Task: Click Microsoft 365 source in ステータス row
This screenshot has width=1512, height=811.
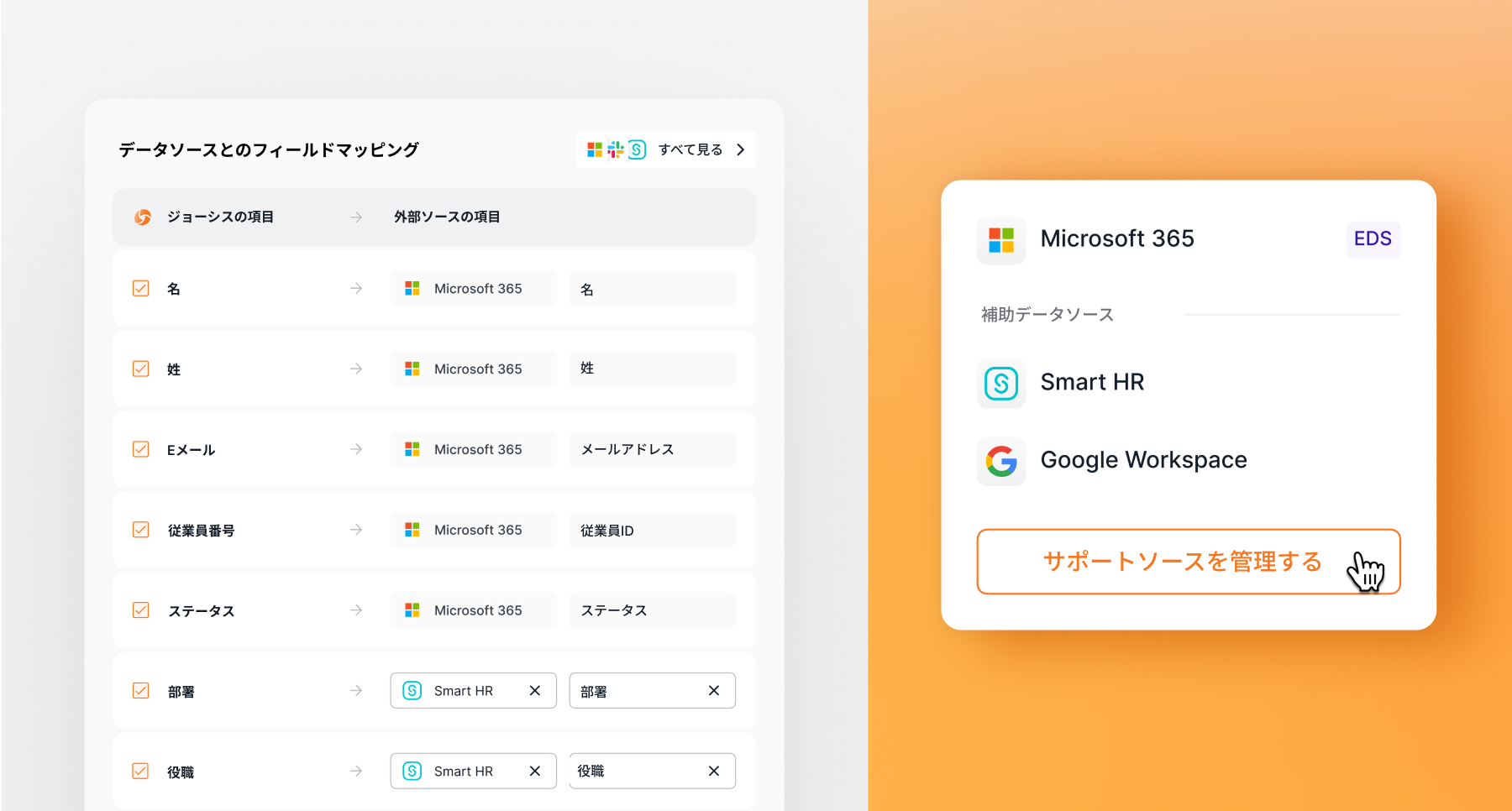Action: (474, 610)
